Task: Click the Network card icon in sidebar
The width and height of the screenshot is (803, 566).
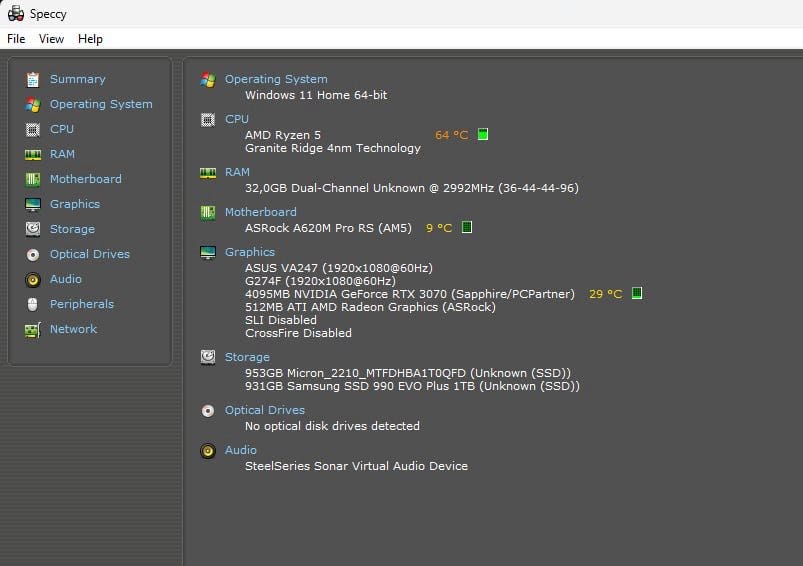Action: pos(33,330)
